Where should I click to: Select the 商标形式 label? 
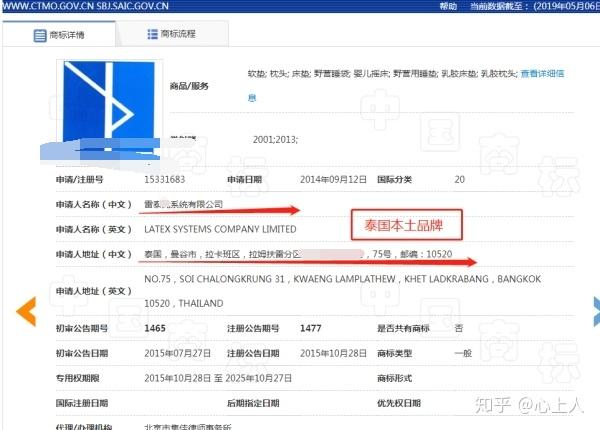[395, 378]
